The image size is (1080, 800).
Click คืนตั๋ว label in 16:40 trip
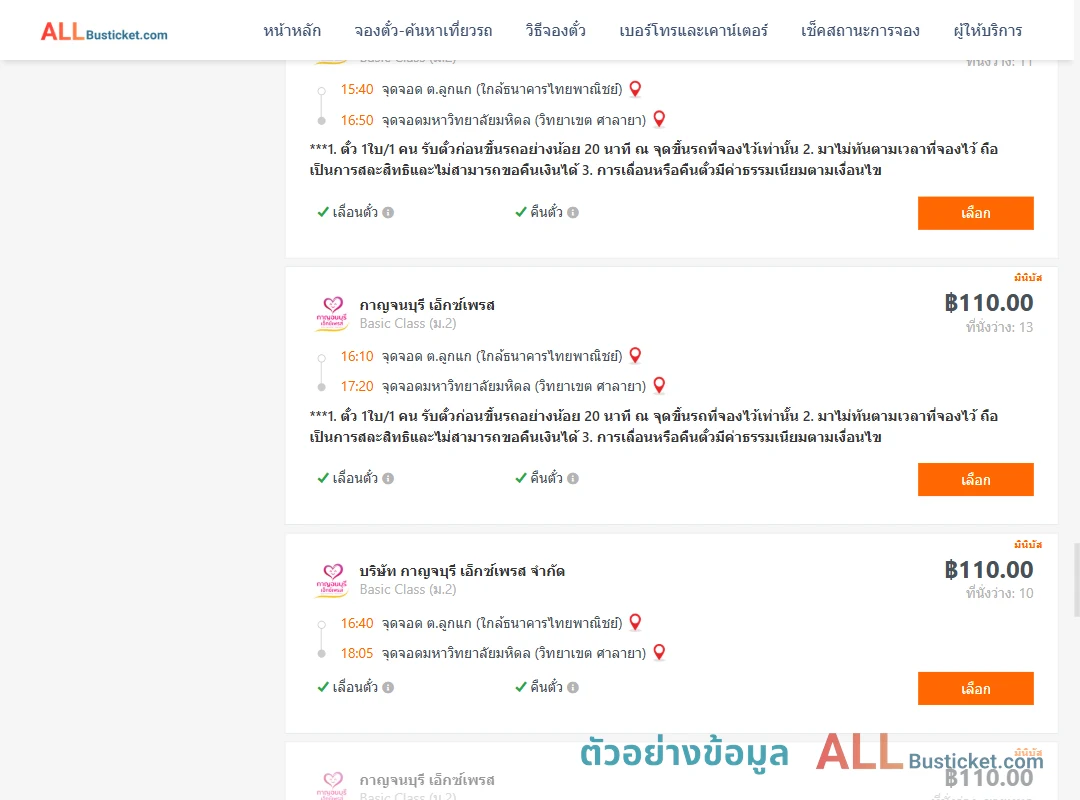click(x=546, y=686)
